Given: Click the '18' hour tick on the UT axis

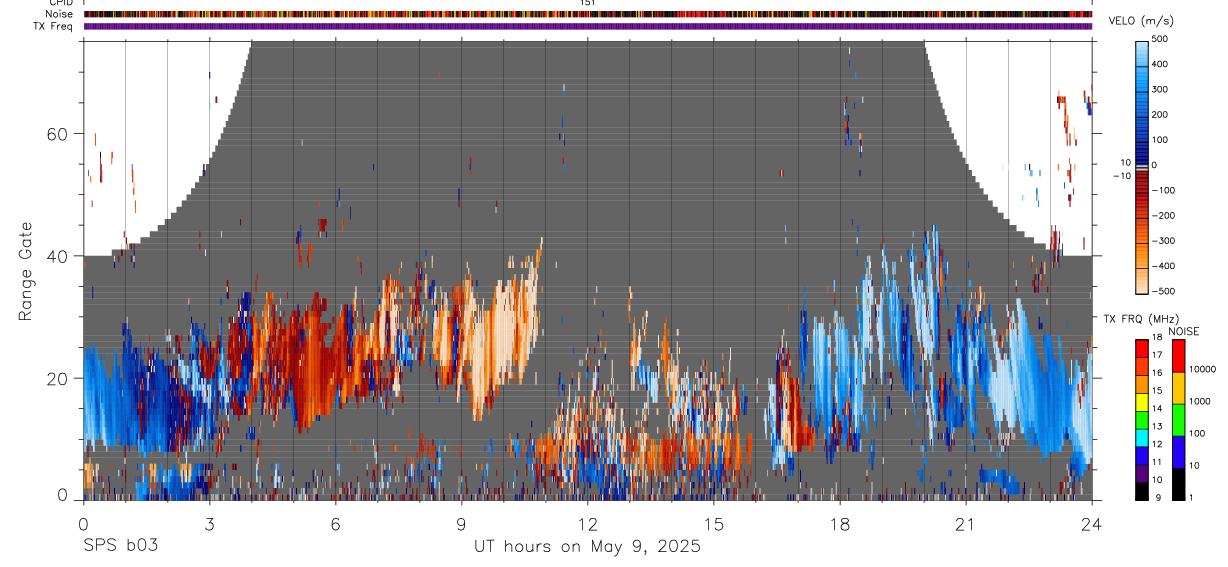Looking at the screenshot, I should (839, 524).
